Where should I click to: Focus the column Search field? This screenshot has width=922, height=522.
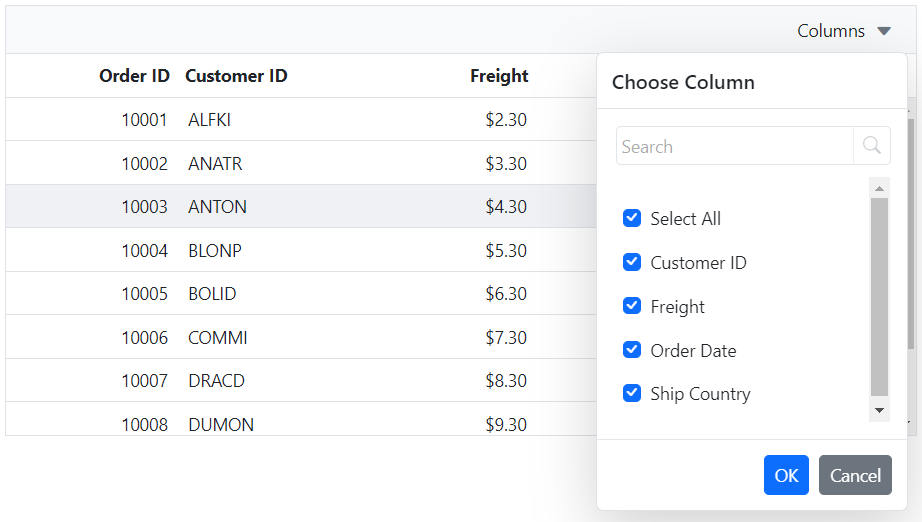point(735,146)
